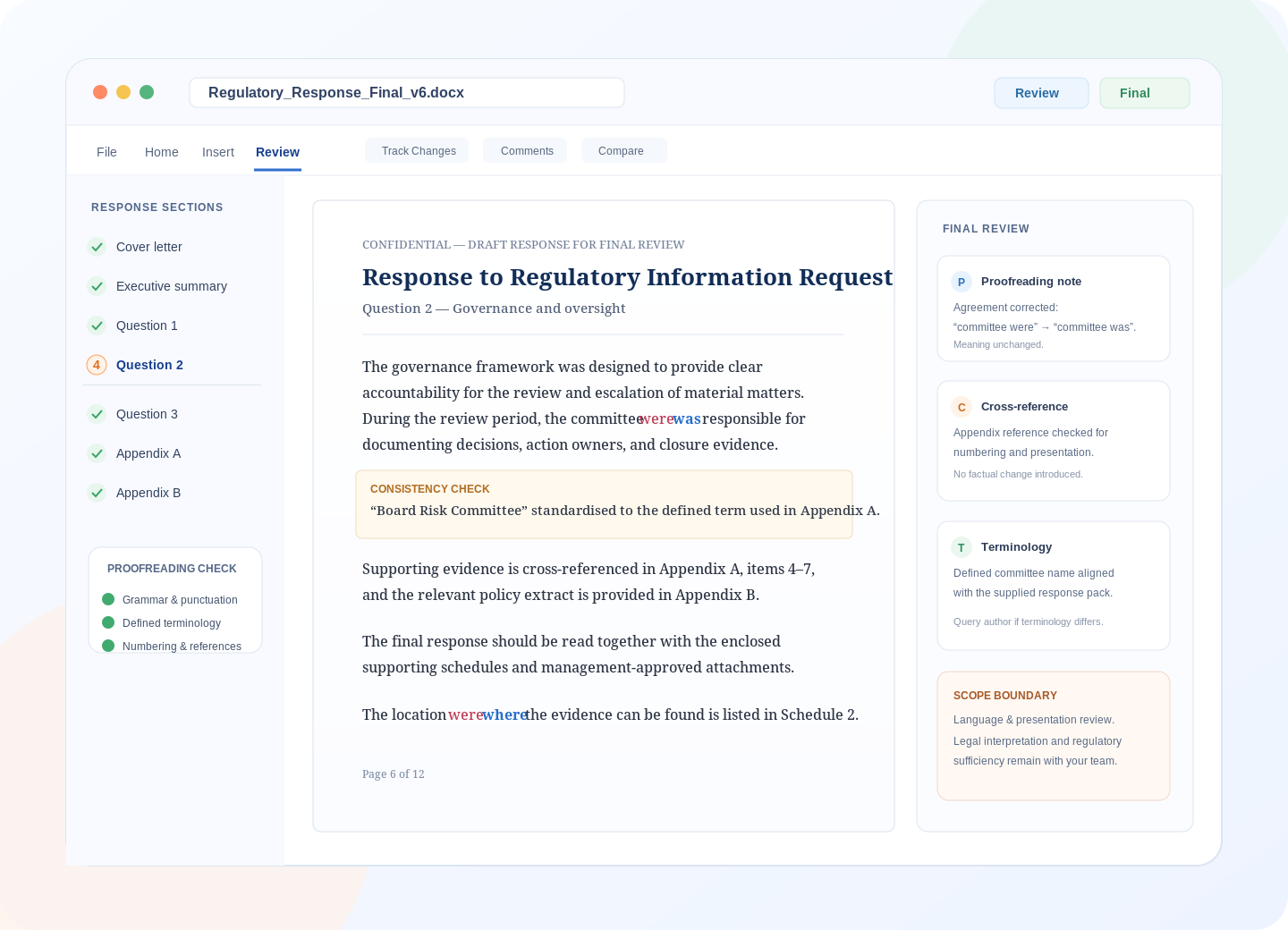Image resolution: width=1288 pixels, height=930 pixels.
Task: Click the check icon beside Question 3
Action: tap(97, 414)
